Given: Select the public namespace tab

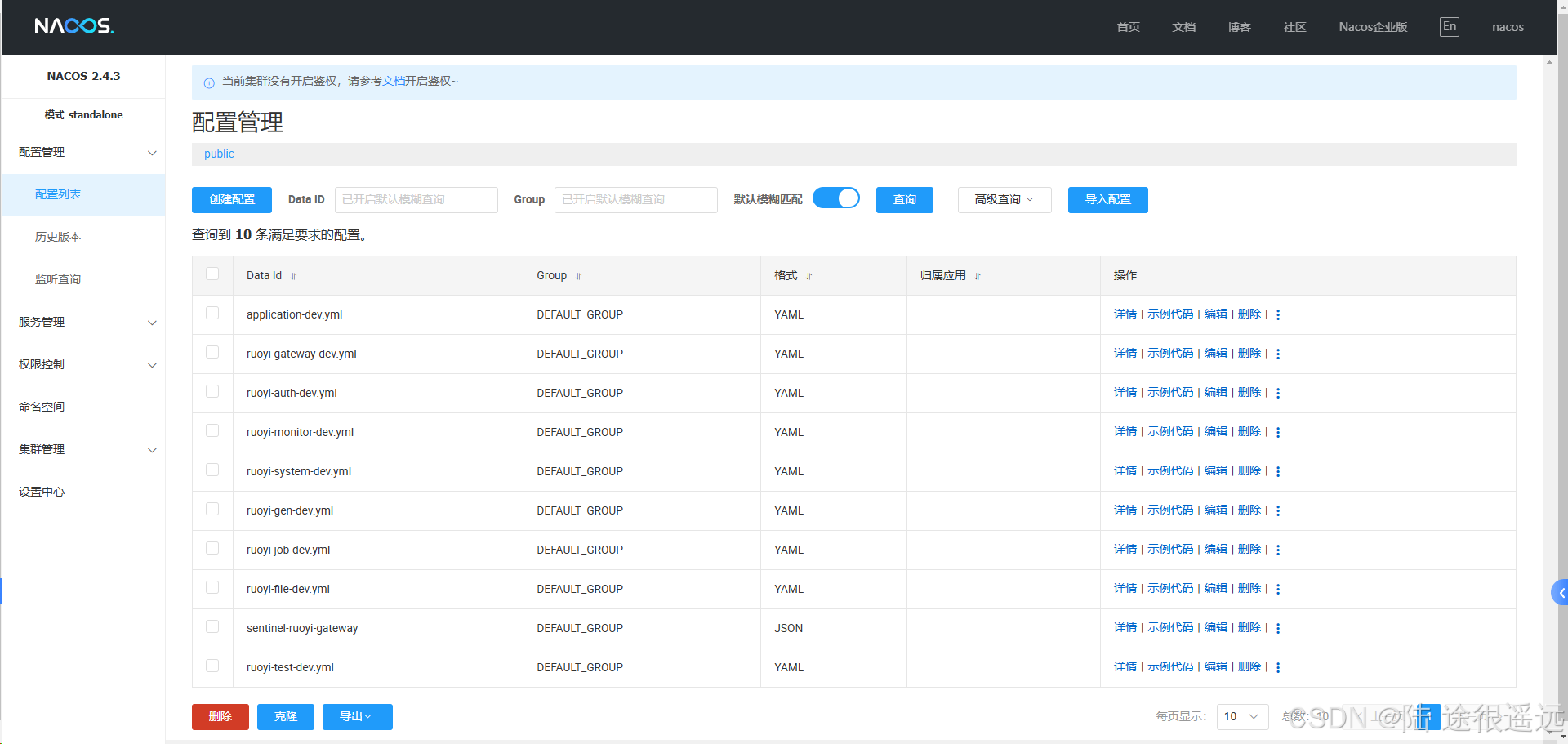Looking at the screenshot, I should (x=219, y=154).
